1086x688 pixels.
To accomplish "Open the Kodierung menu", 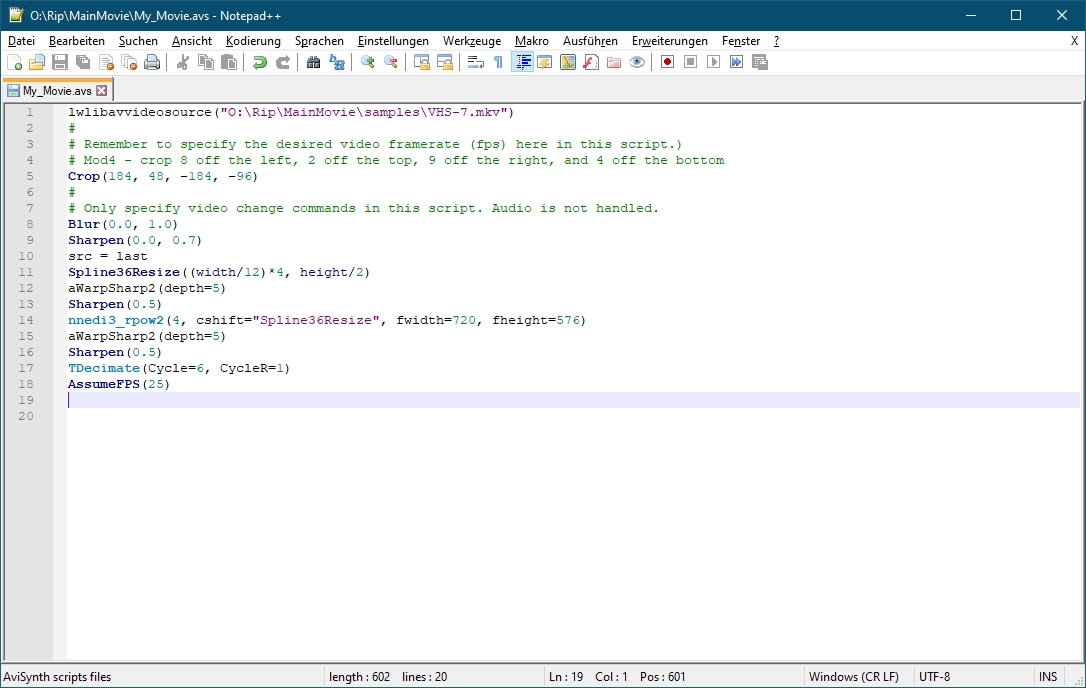I will [x=253, y=41].
